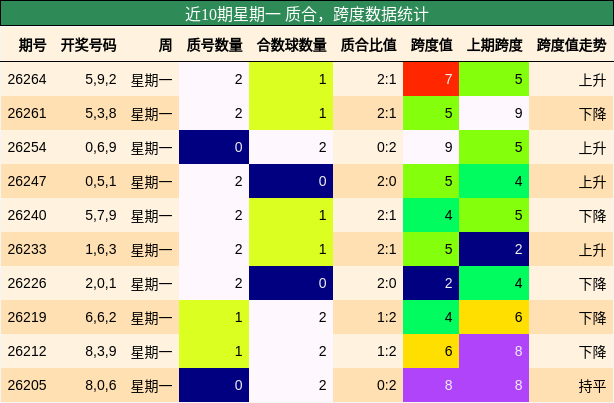Click the 跨度值走势 column header

point(571,45)
